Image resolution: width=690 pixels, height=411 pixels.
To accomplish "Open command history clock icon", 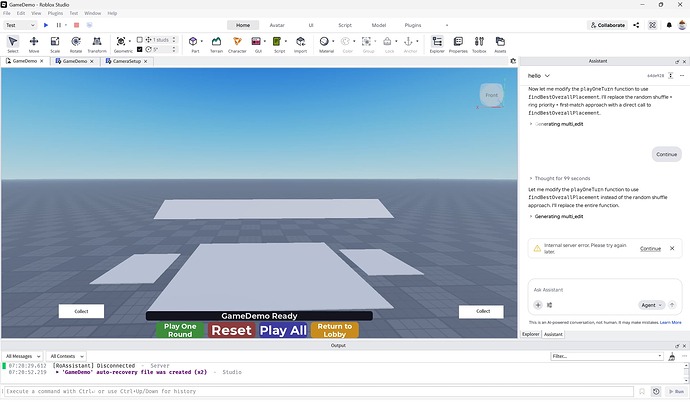I will click(x=656, y=391).
